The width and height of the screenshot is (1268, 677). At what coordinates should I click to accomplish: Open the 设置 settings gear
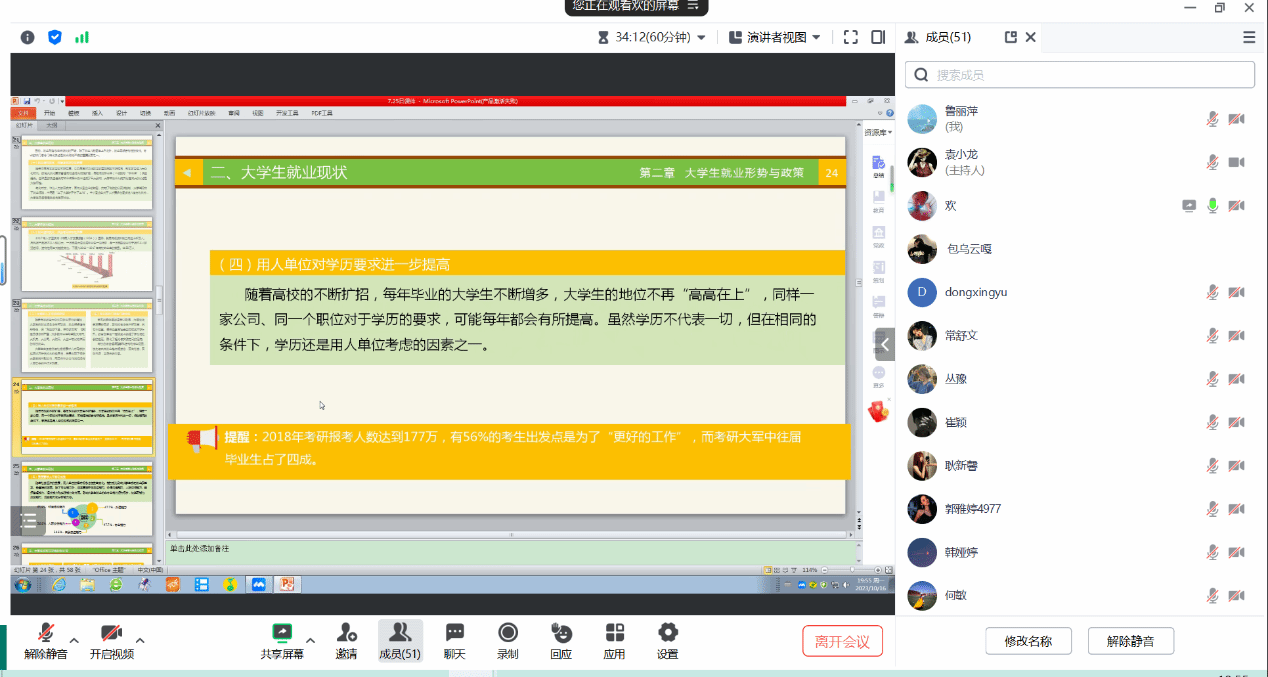click(667, 633)
